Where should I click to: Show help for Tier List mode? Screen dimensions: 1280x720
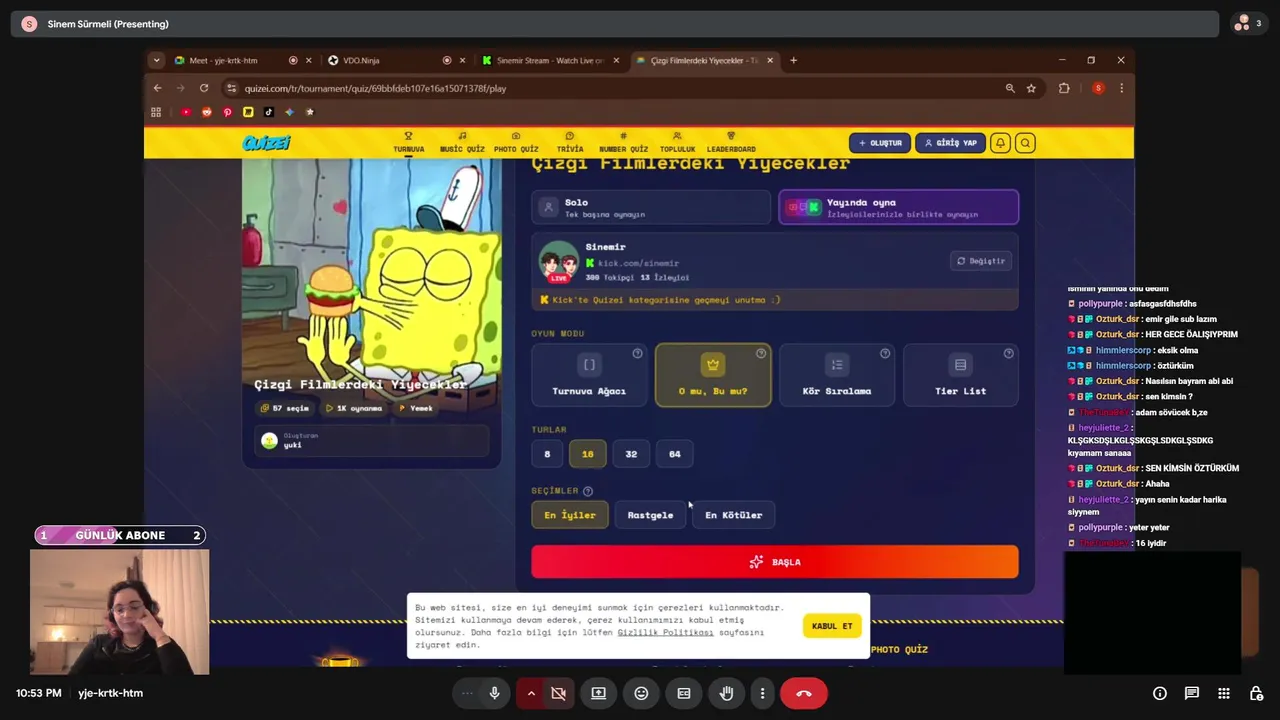click(1008, 353)
